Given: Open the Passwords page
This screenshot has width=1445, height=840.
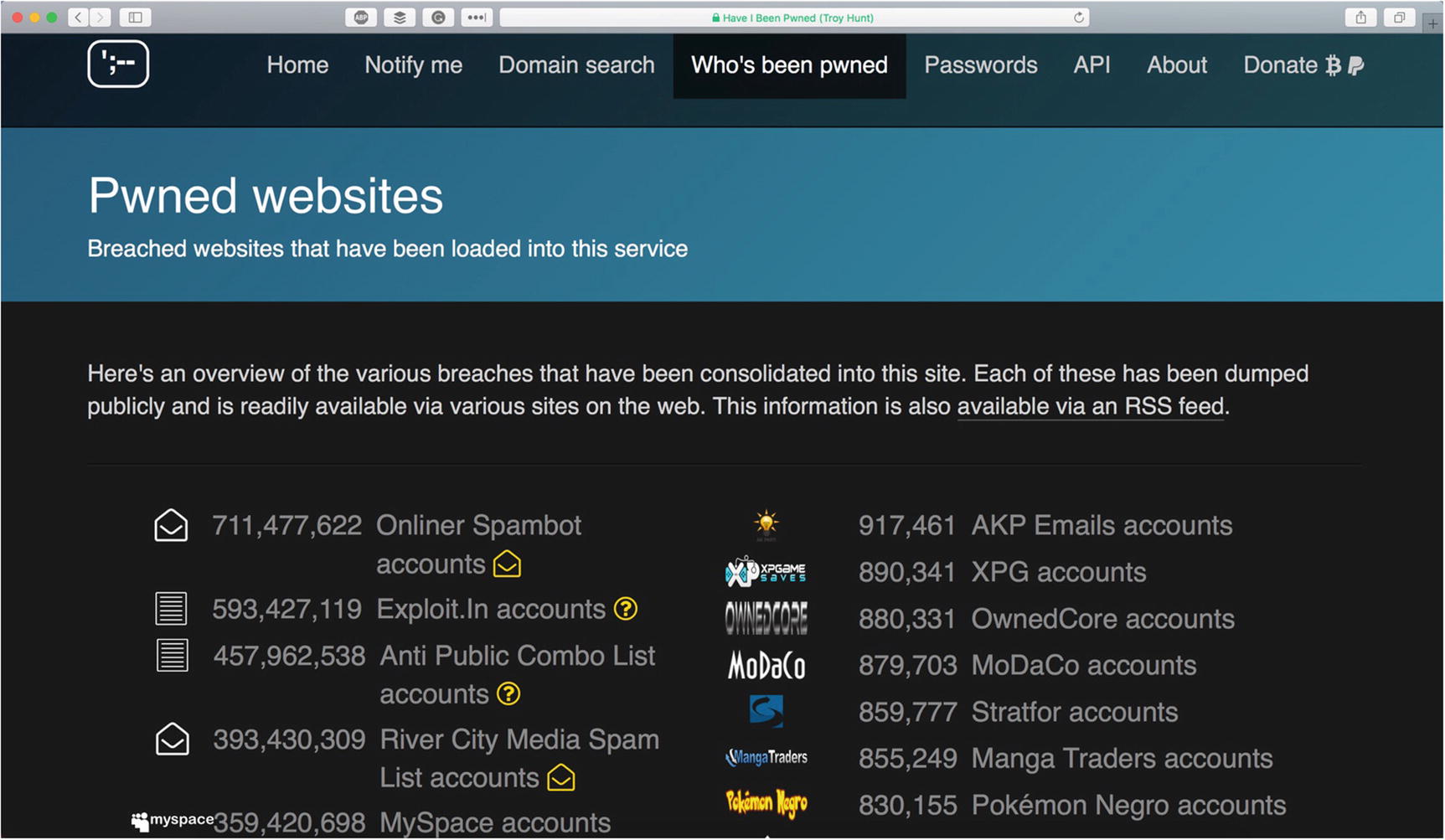Looking at the screenshot, I should point(981,65).
